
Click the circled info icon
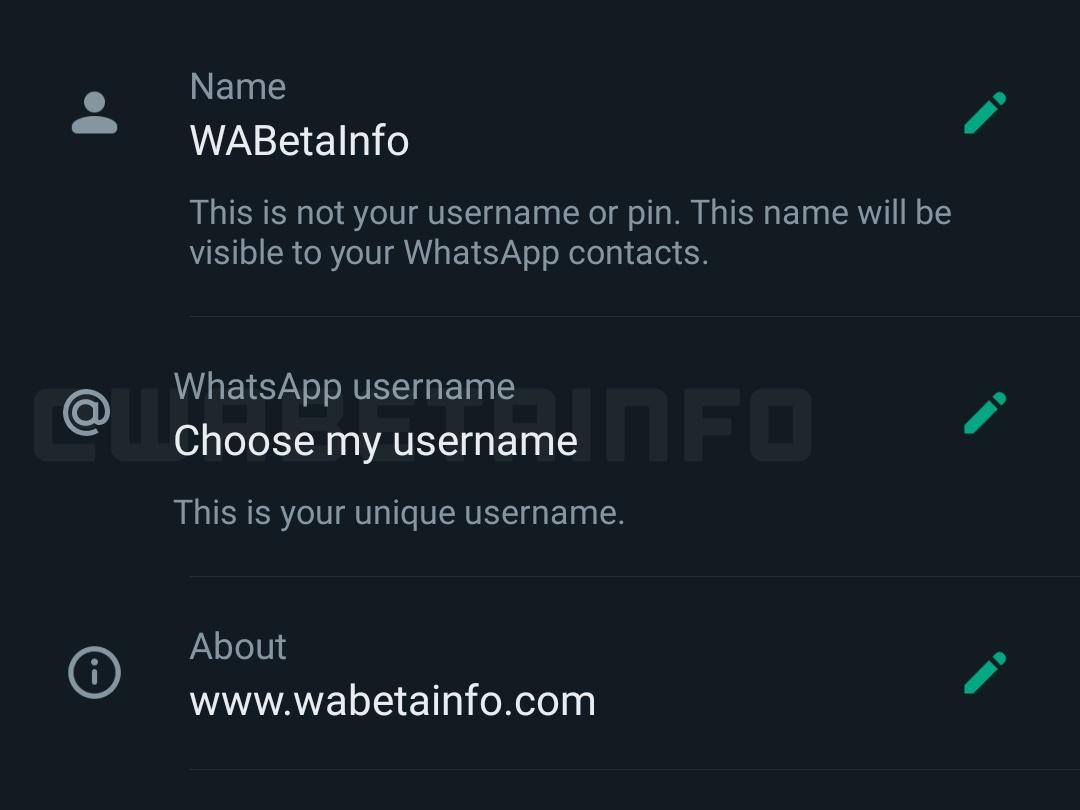coord(94,672)
